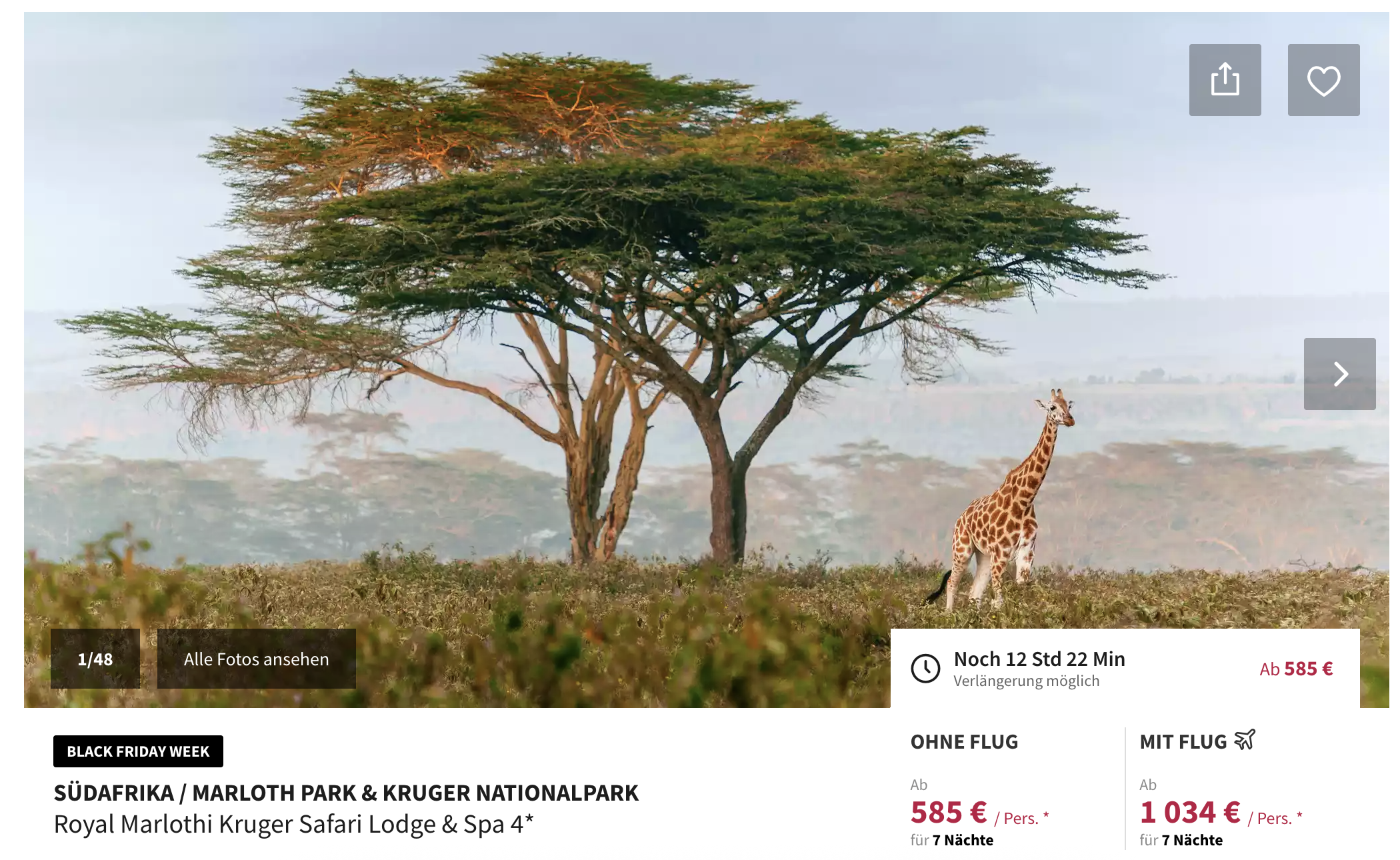Click the share icon button
The height and width of the screenshot is (860, 1400).
1225,80
